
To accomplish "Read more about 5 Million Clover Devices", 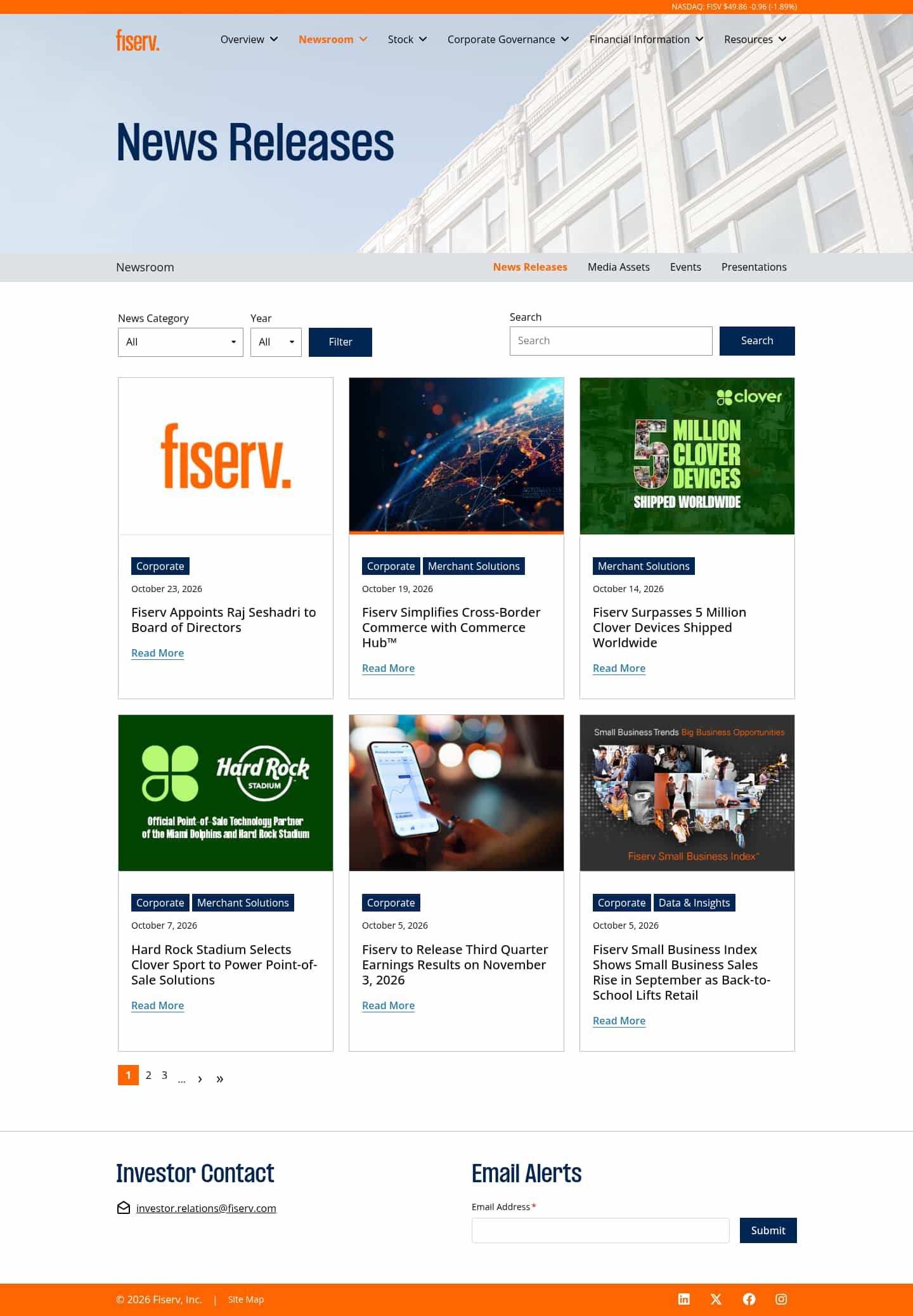I will point(619,668).
